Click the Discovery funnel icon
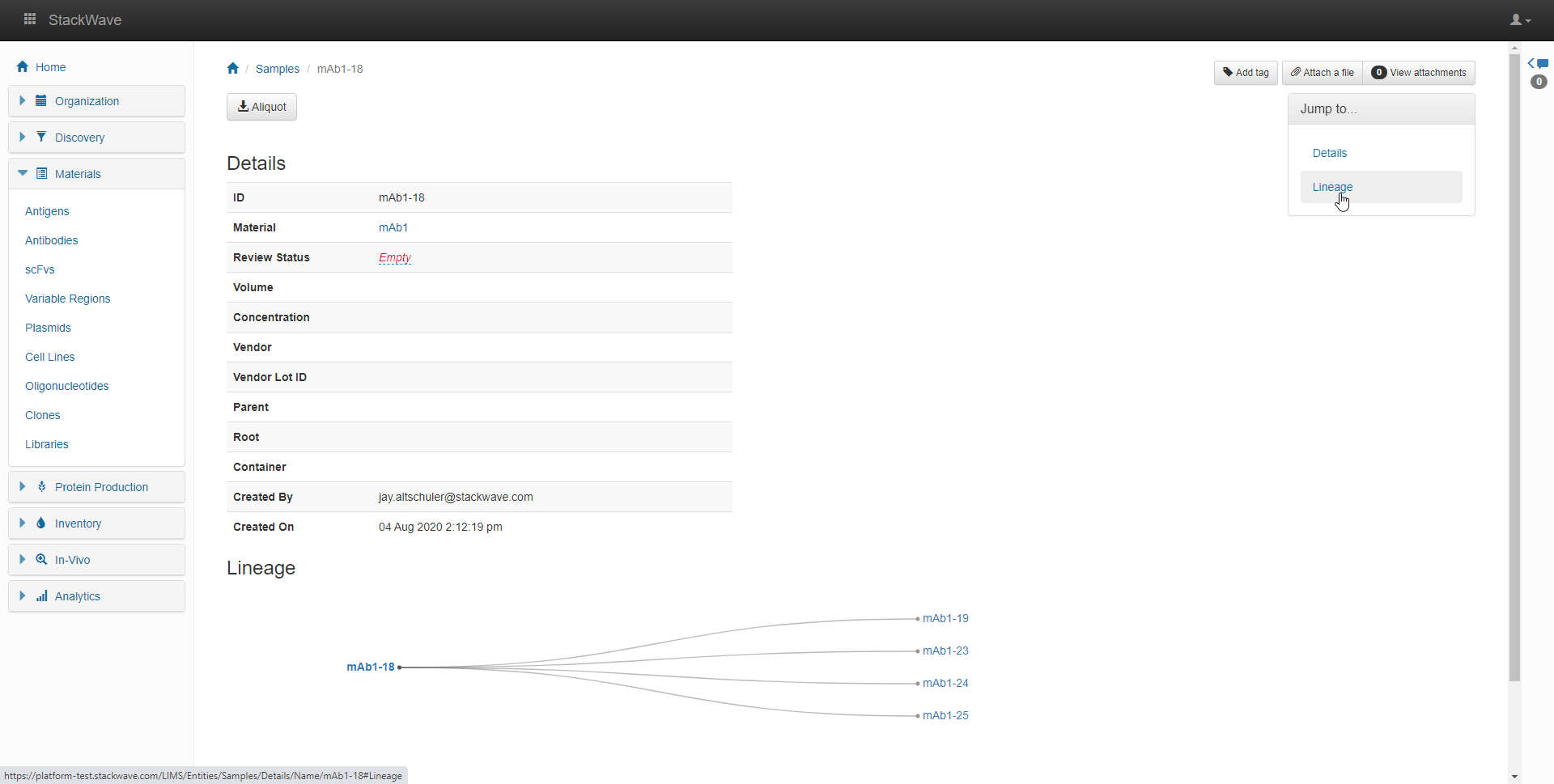This screenshot has width=1554, height=784. [x=41, y=138]
